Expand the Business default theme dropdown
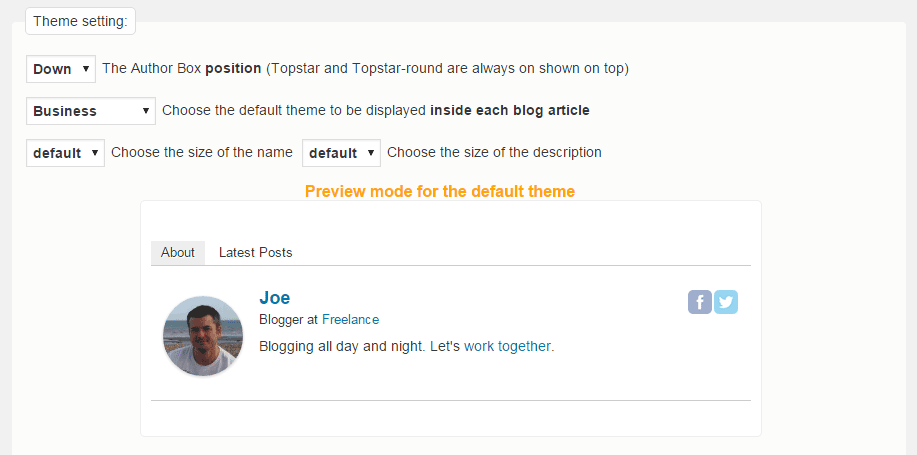 [91, 111]
